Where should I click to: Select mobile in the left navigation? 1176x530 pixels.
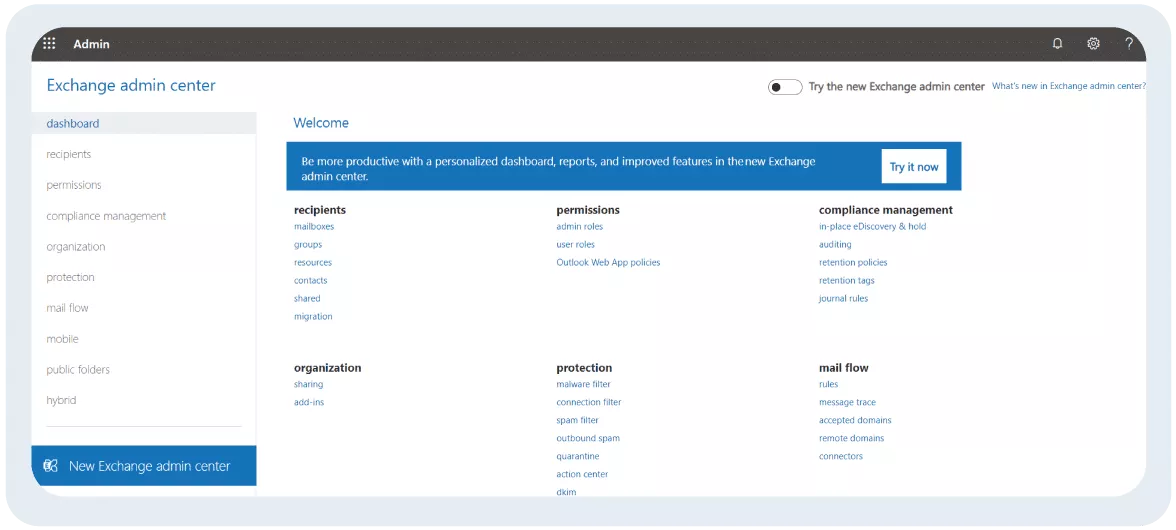tap(62, 339)
